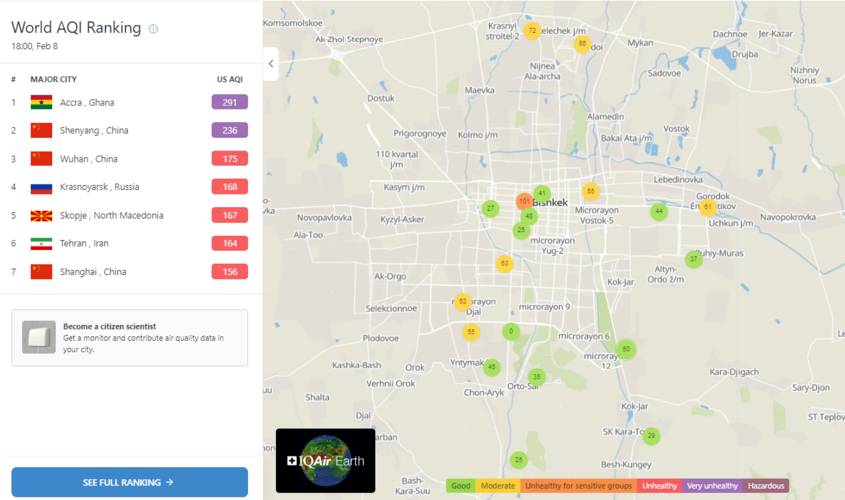This screenshot has height=500, width=845.
Task: Open the IQAir Earth globe thumbnail
Action: (x=325, y=460)
